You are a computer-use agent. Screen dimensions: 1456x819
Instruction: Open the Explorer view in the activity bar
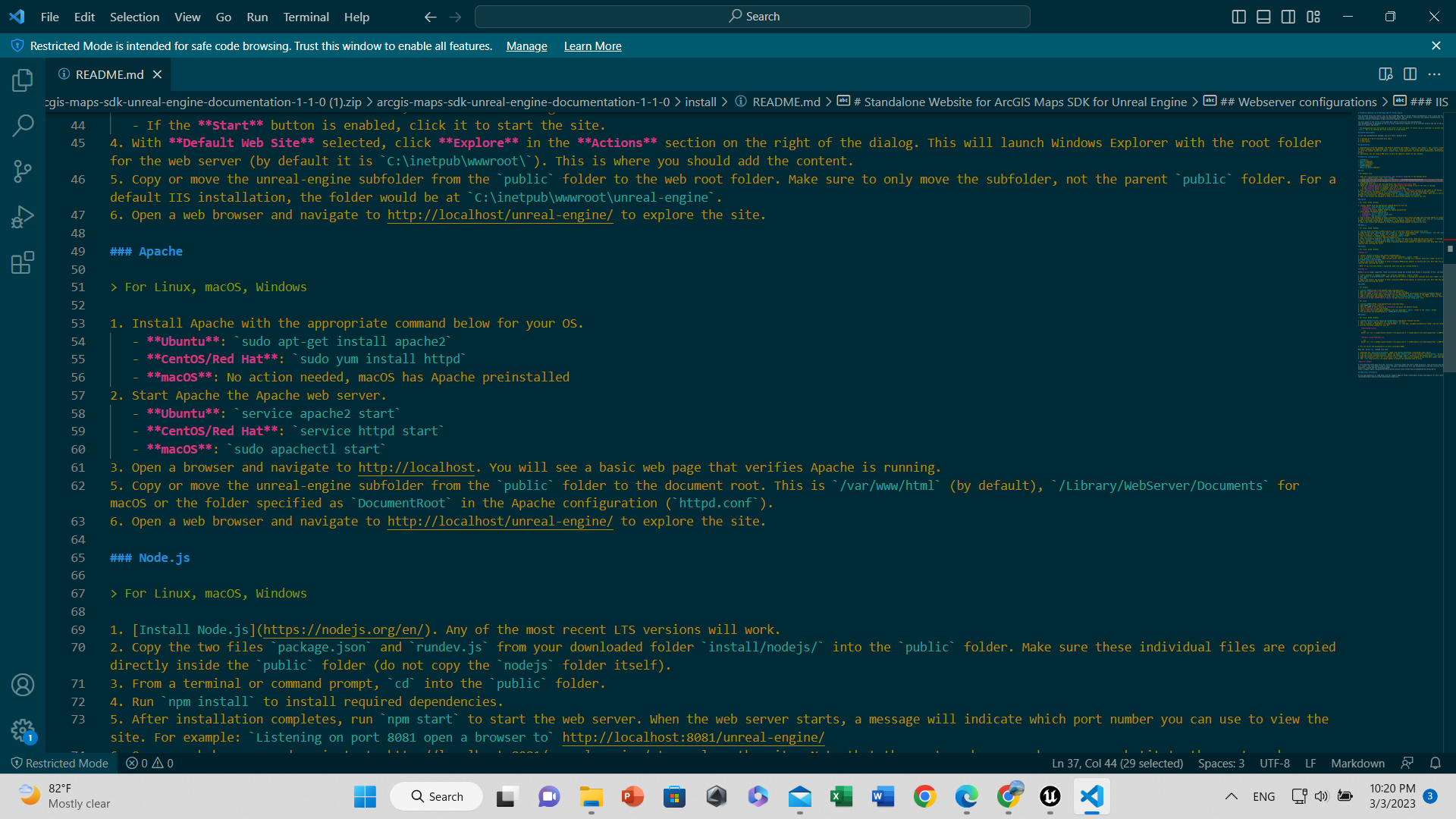click(23, 80)
